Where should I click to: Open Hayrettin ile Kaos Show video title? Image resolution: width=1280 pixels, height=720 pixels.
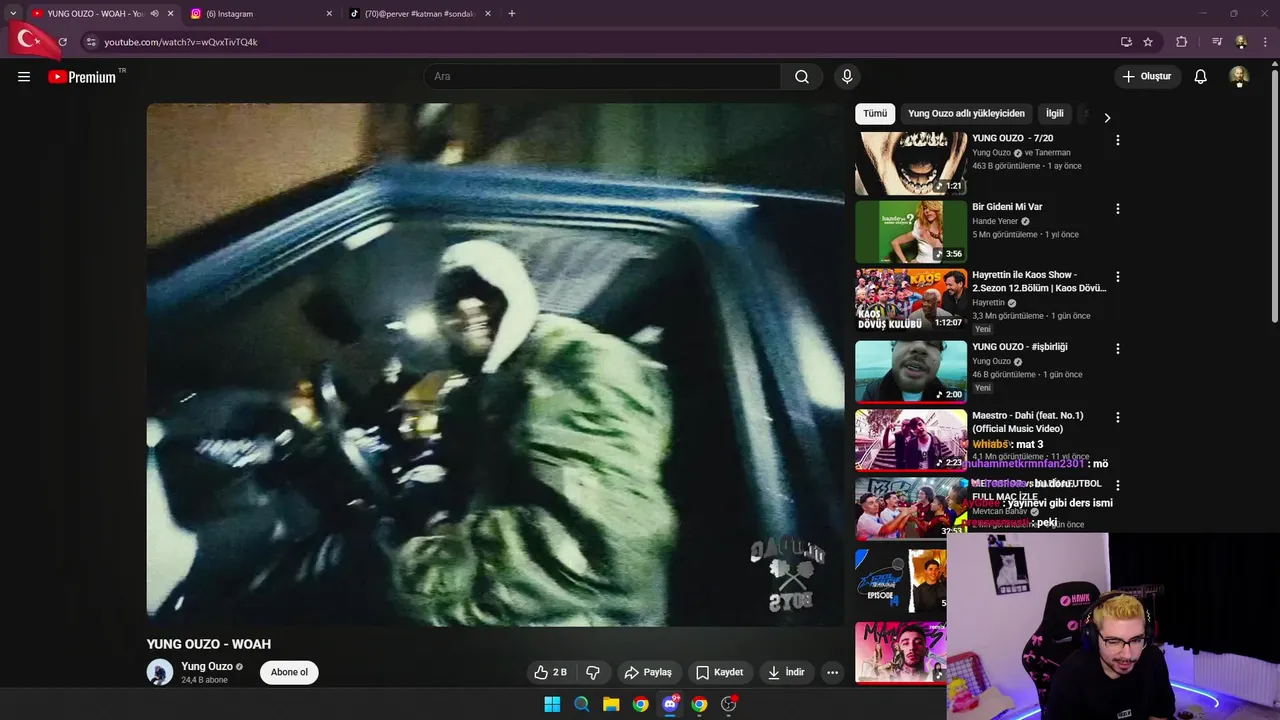click(x=1039, y=281)
